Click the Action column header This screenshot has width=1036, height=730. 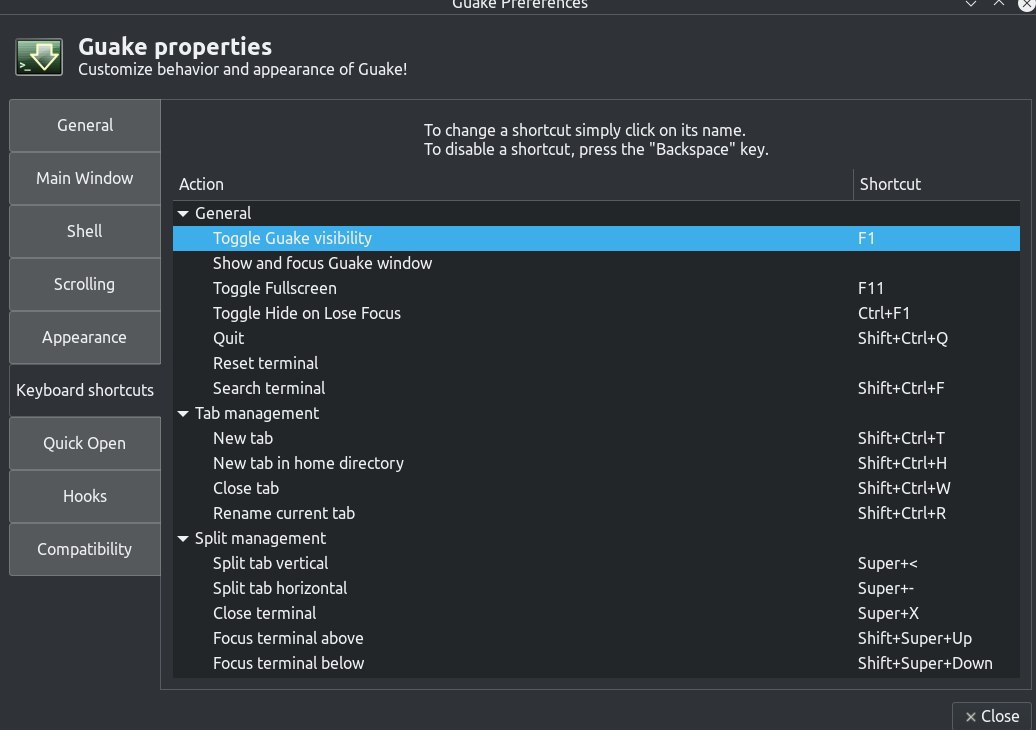pyautogui.click(x=202, y=184)
